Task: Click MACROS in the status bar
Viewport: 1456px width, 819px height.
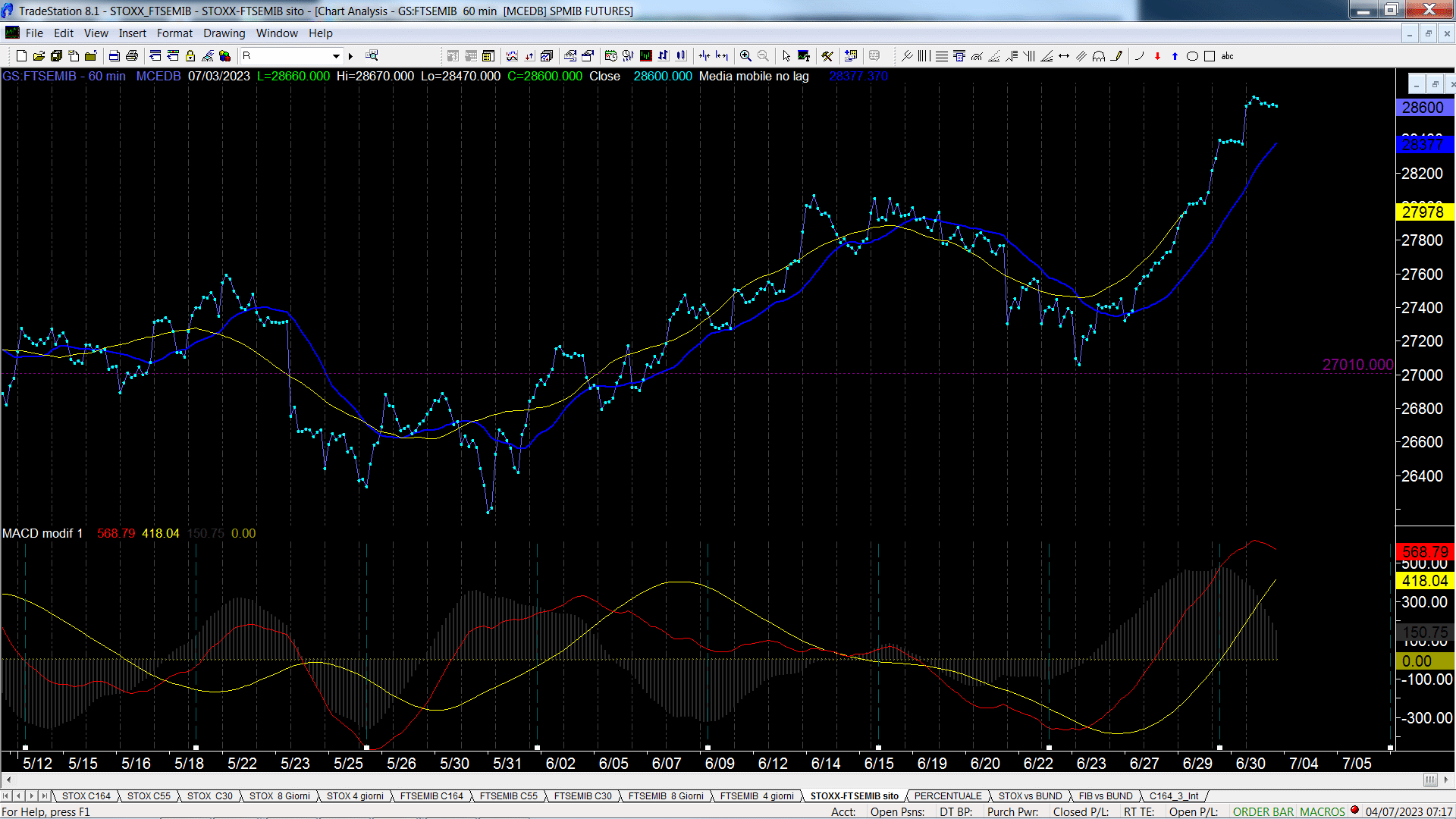Action: [x=1322, y=812]
